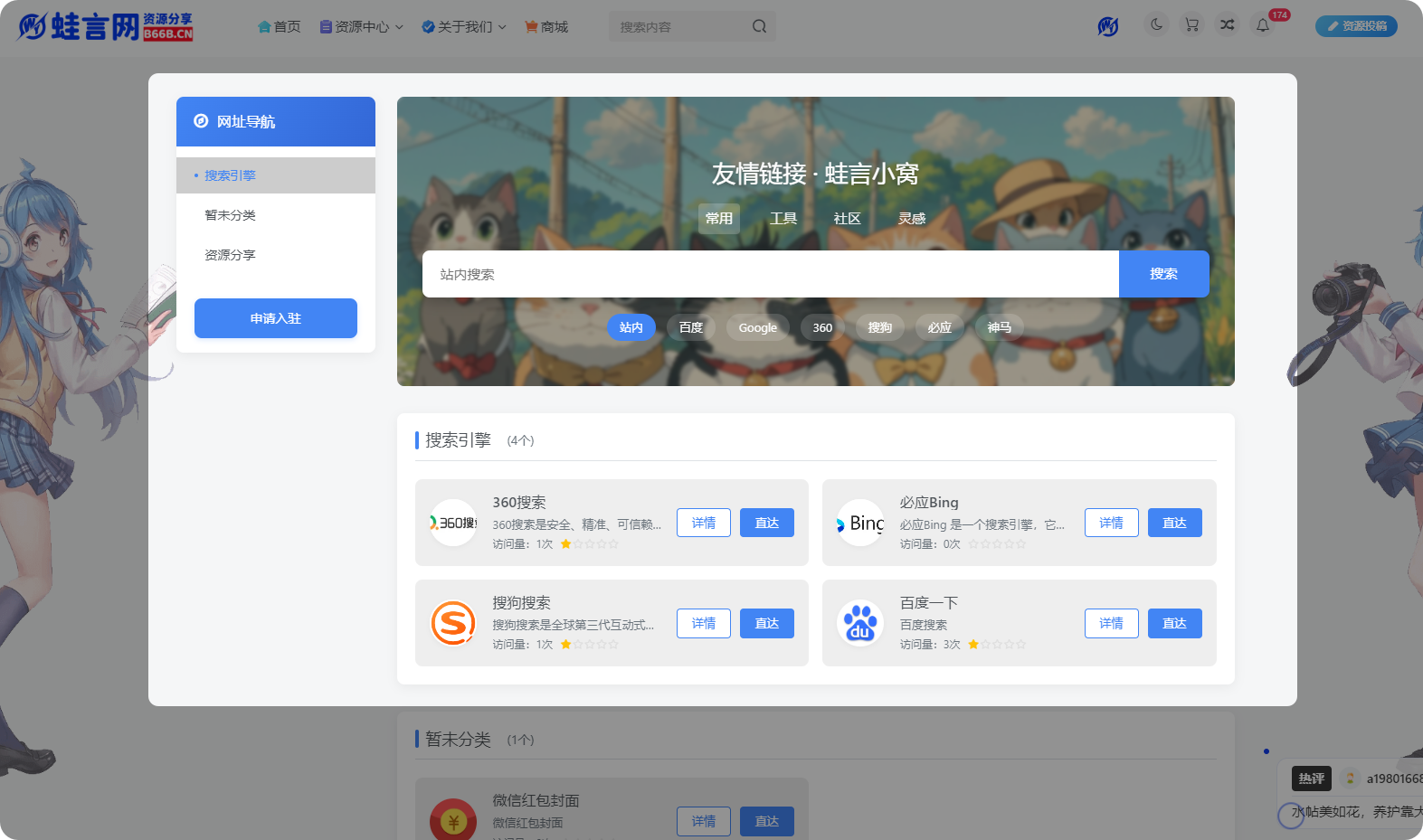Click the 暂未分类 section heading
The width and height of the screenshot is (1423, 840).
click(458, 740)
